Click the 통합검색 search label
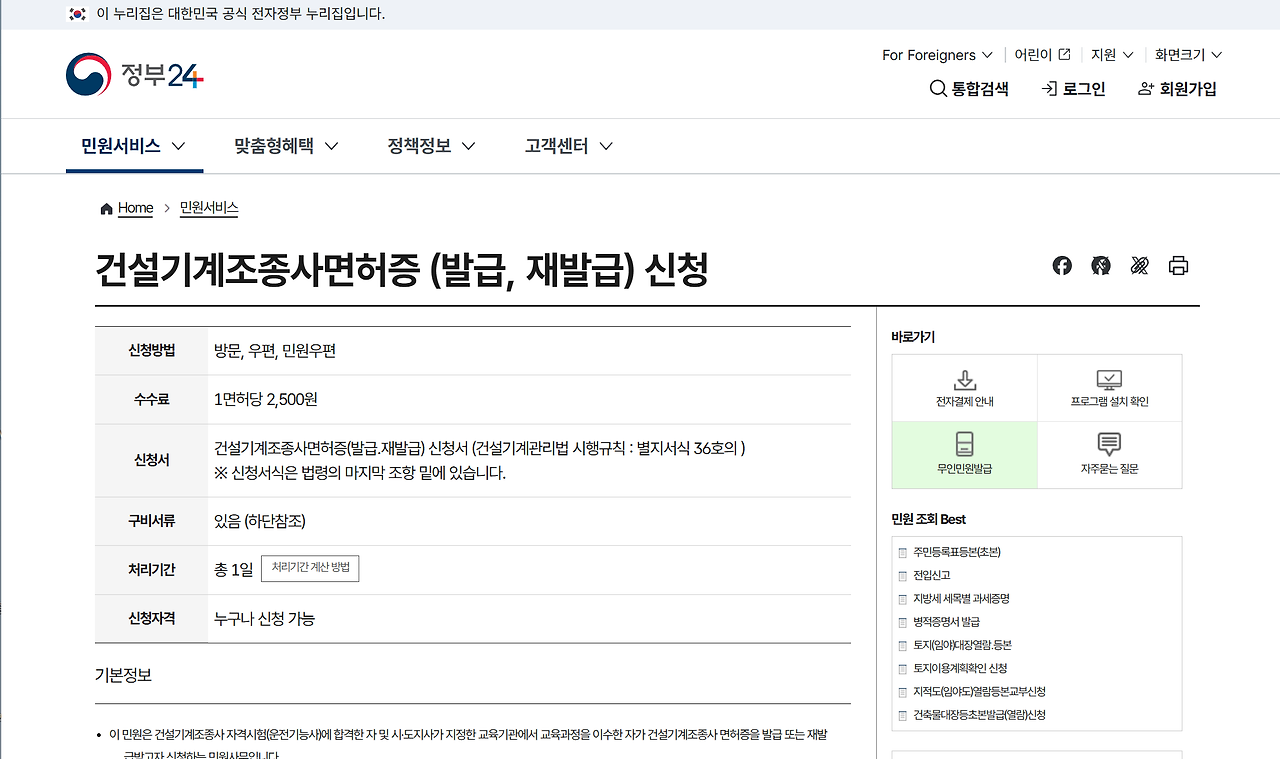1280x759 pixels. (980, 89)
